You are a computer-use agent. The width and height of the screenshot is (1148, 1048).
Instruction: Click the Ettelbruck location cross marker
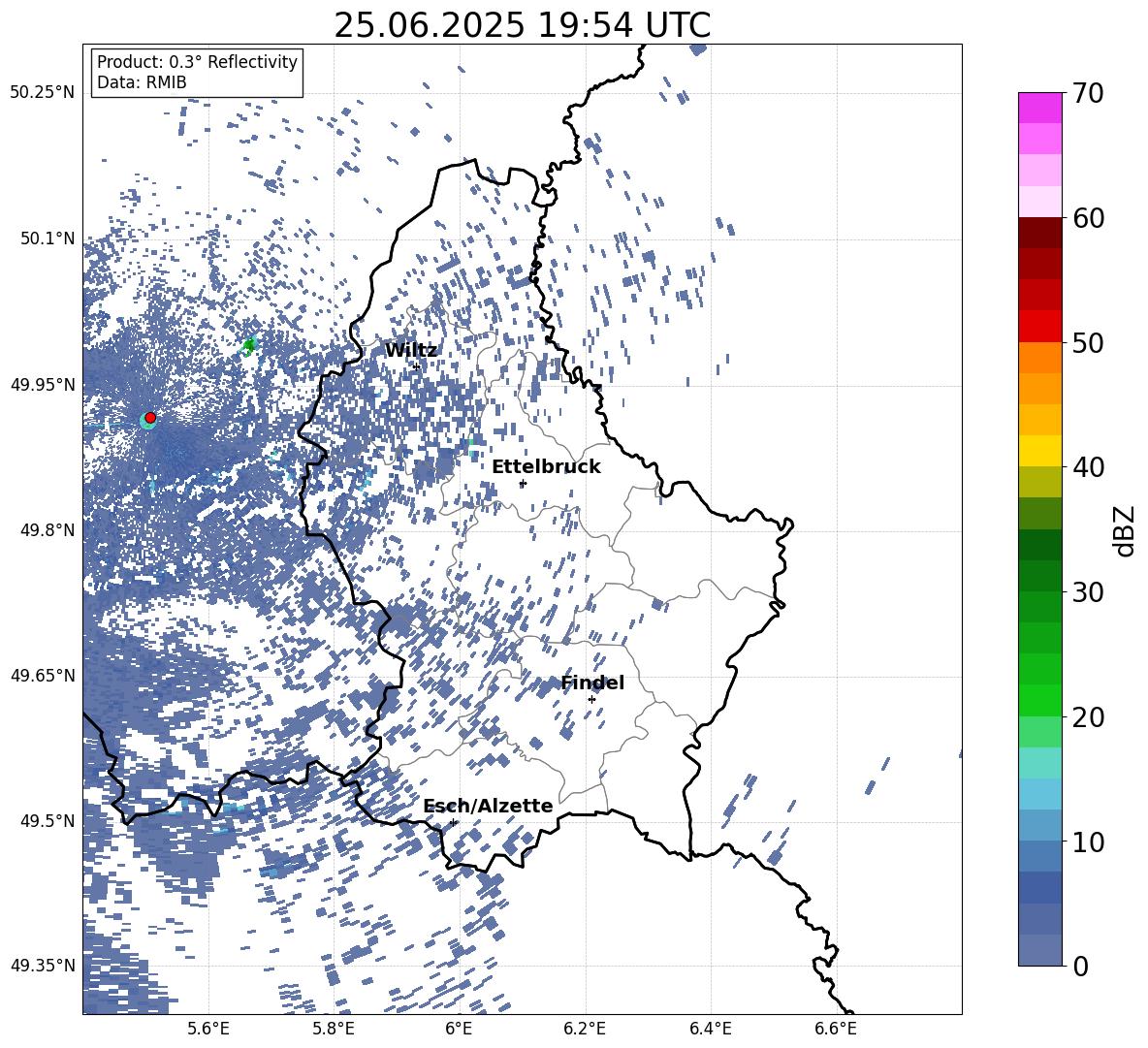coord(522,484)
